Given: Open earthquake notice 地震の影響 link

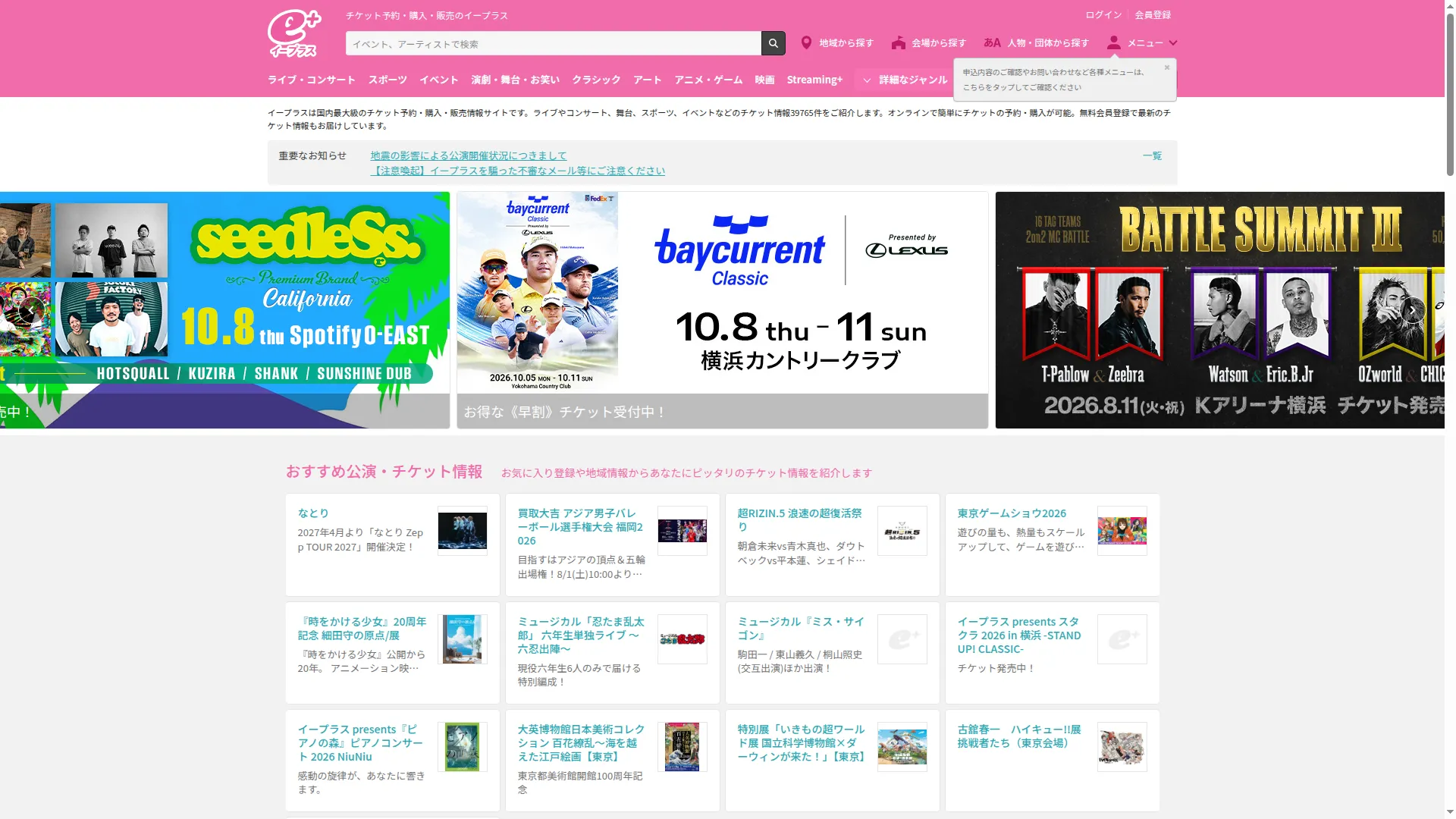Looking at the screenshot, I should click(x=469, y=155).
